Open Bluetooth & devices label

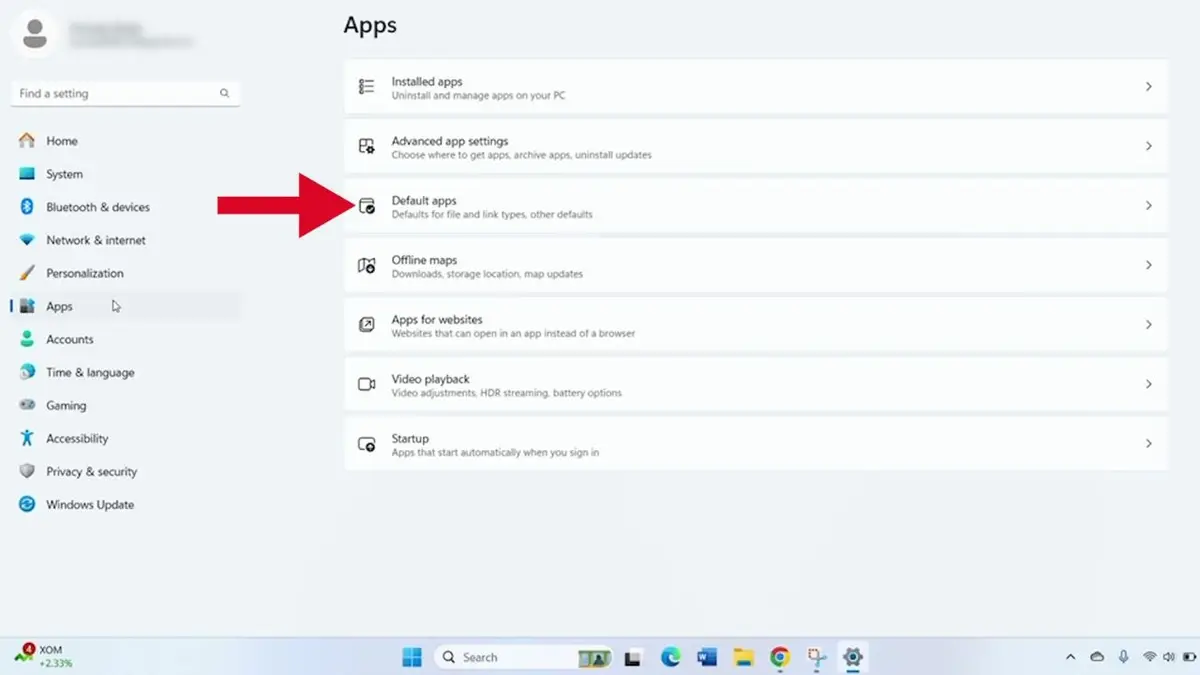tap(98, 207)
